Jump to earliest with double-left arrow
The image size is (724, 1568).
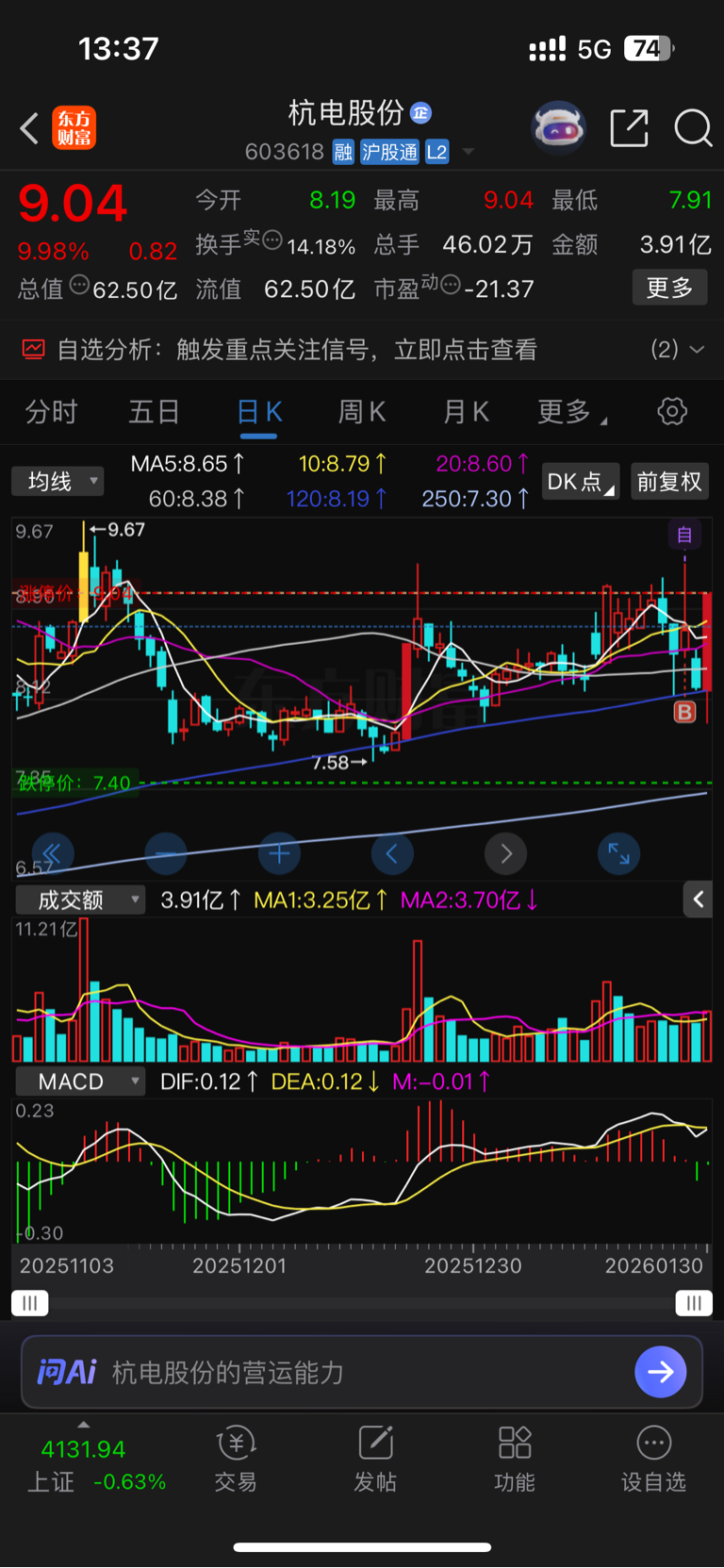[x=53, y=854]
